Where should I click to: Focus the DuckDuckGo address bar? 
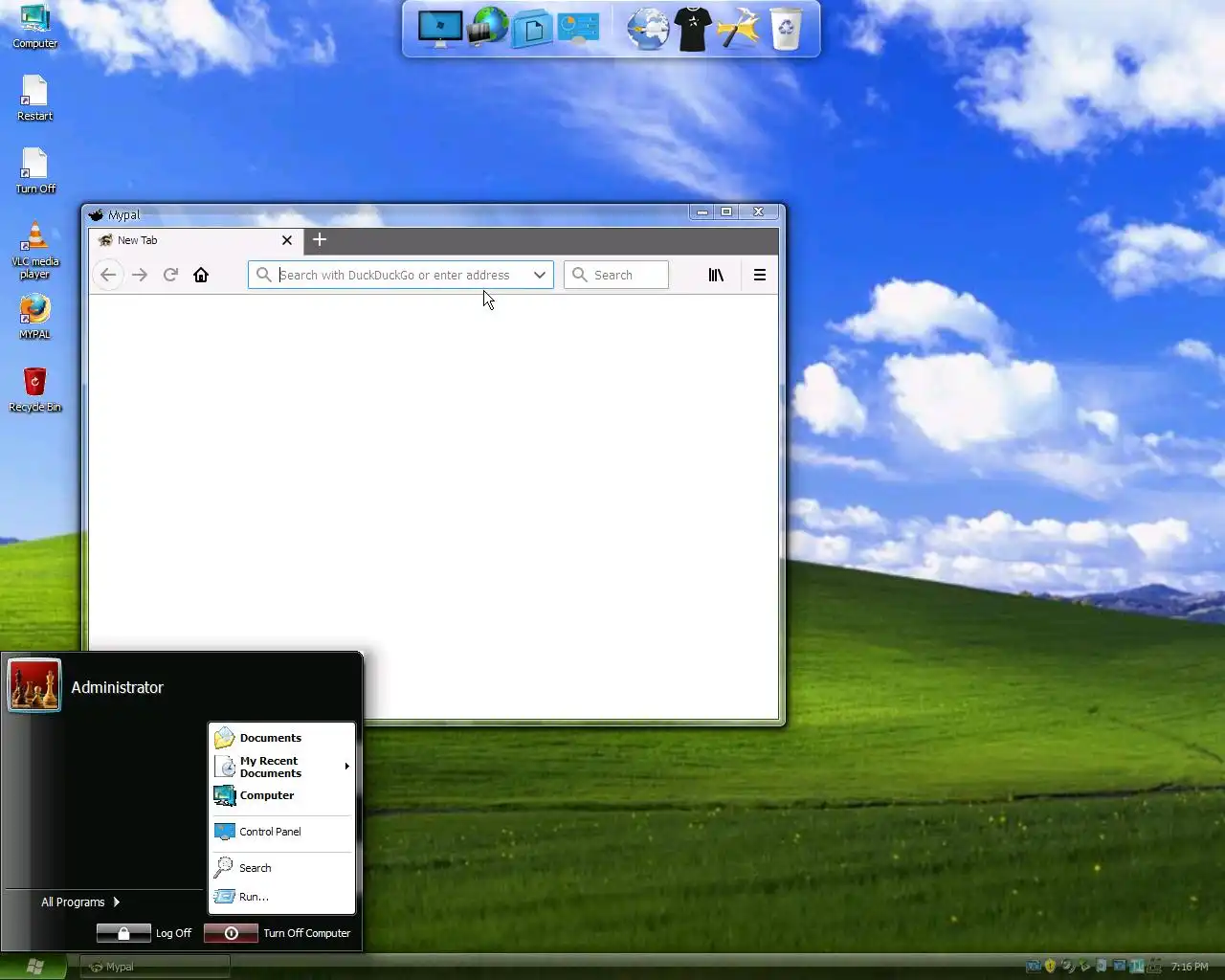point(401,275)
